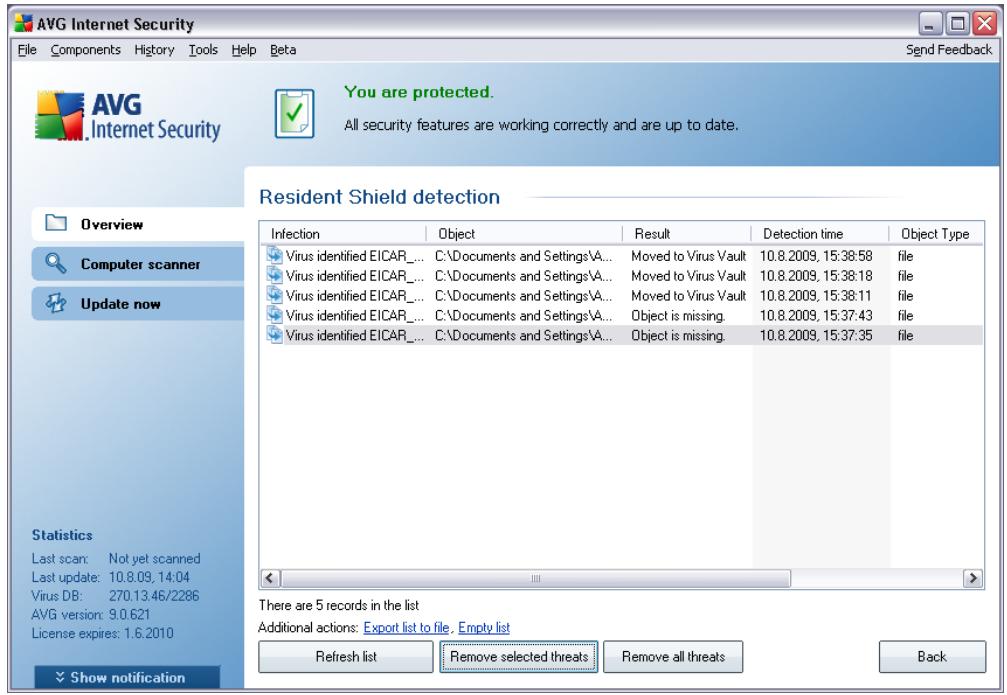Viewport: 1007px width, 695px height.
Task: Click the AVG icon in title bar
Action: click(23, 24)
